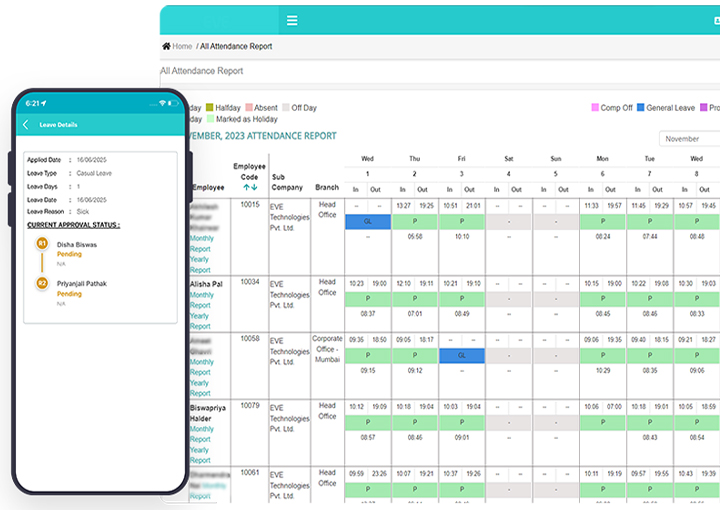Screen dimensions: 720x510
Task: Click Current Approval Status heading on phone
Action: 73,225
